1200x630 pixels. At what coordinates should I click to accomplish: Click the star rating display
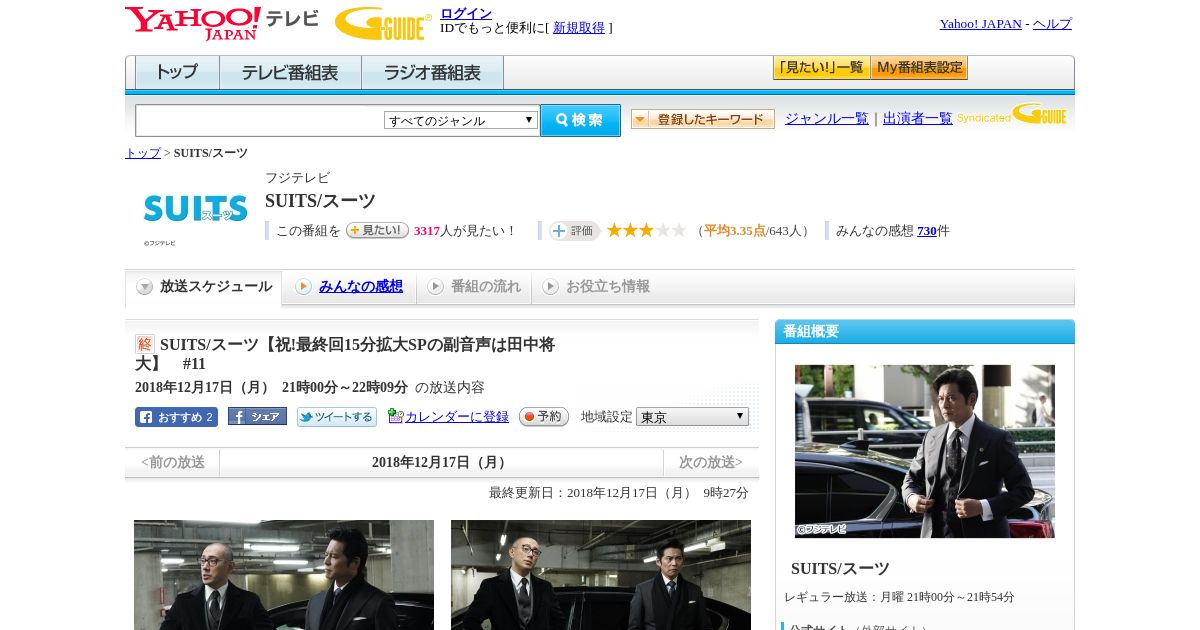[646, 230]
